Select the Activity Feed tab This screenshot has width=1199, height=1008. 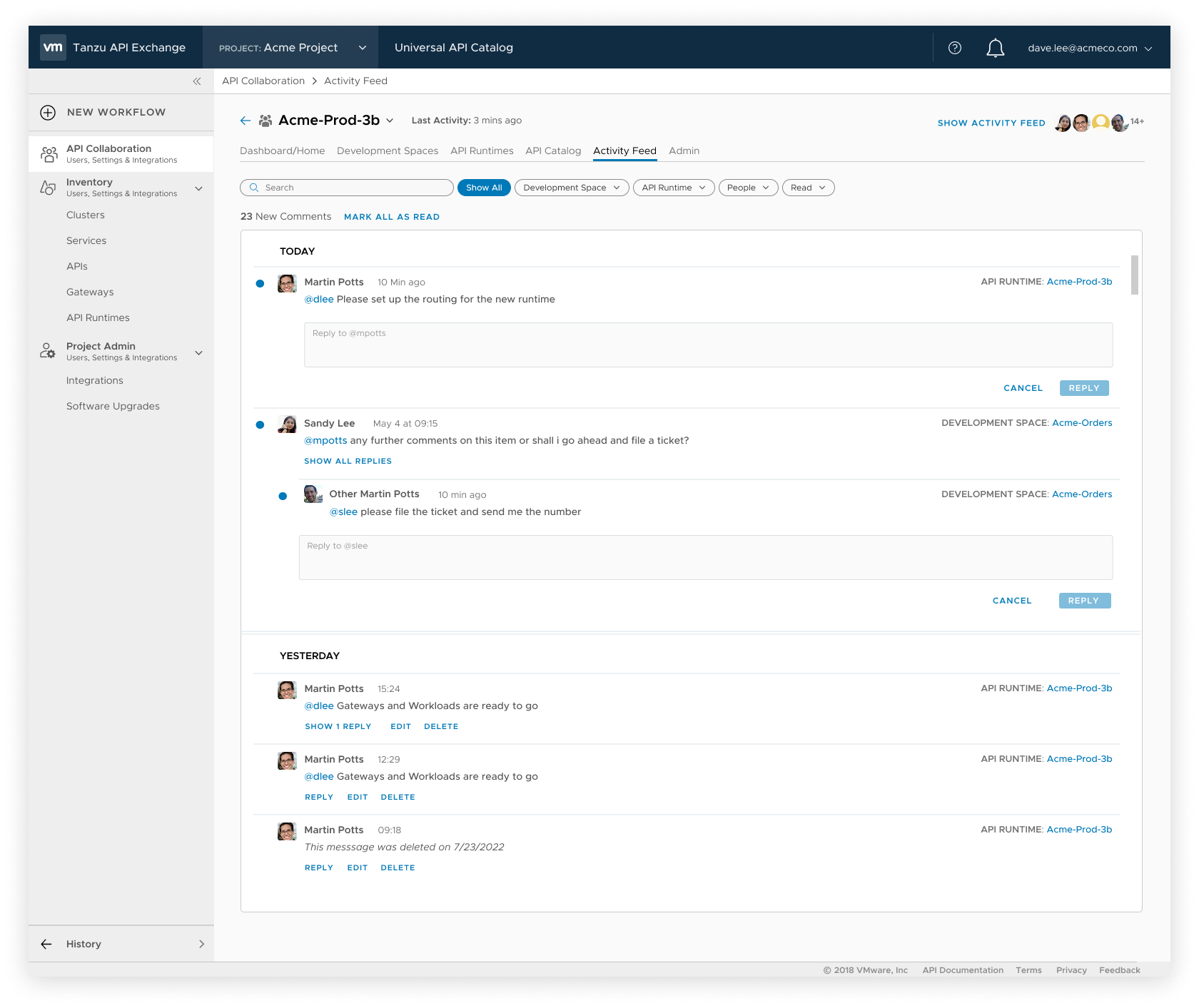pos(624,151)
